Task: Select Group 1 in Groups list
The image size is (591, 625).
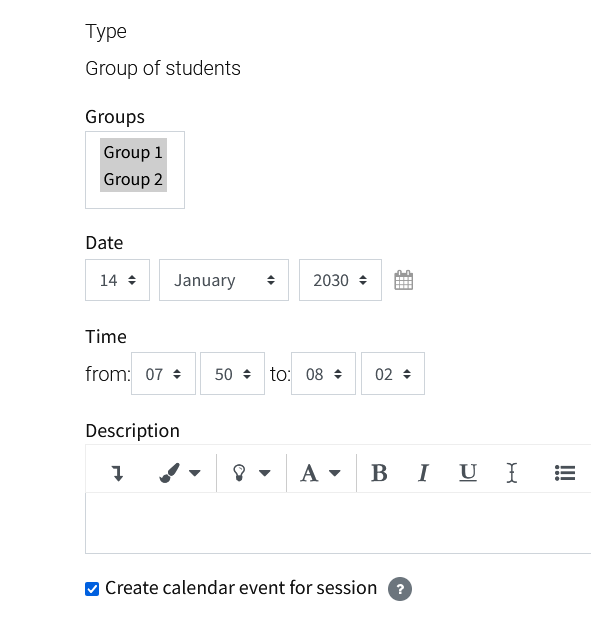Action: [x=133, y=152]
